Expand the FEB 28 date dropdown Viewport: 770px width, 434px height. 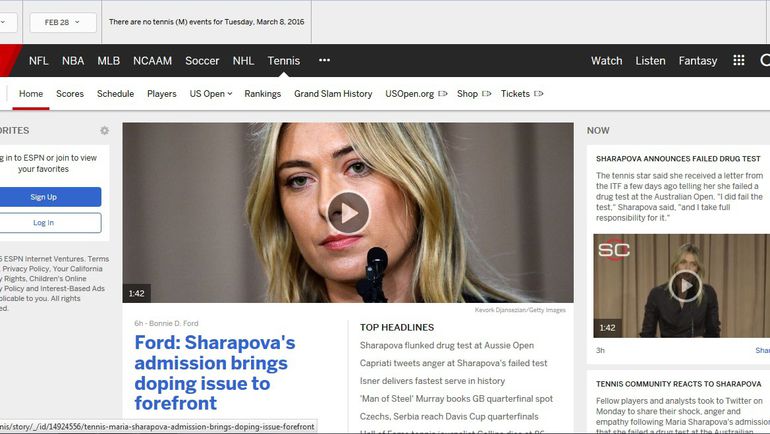[x=63, y=22]
